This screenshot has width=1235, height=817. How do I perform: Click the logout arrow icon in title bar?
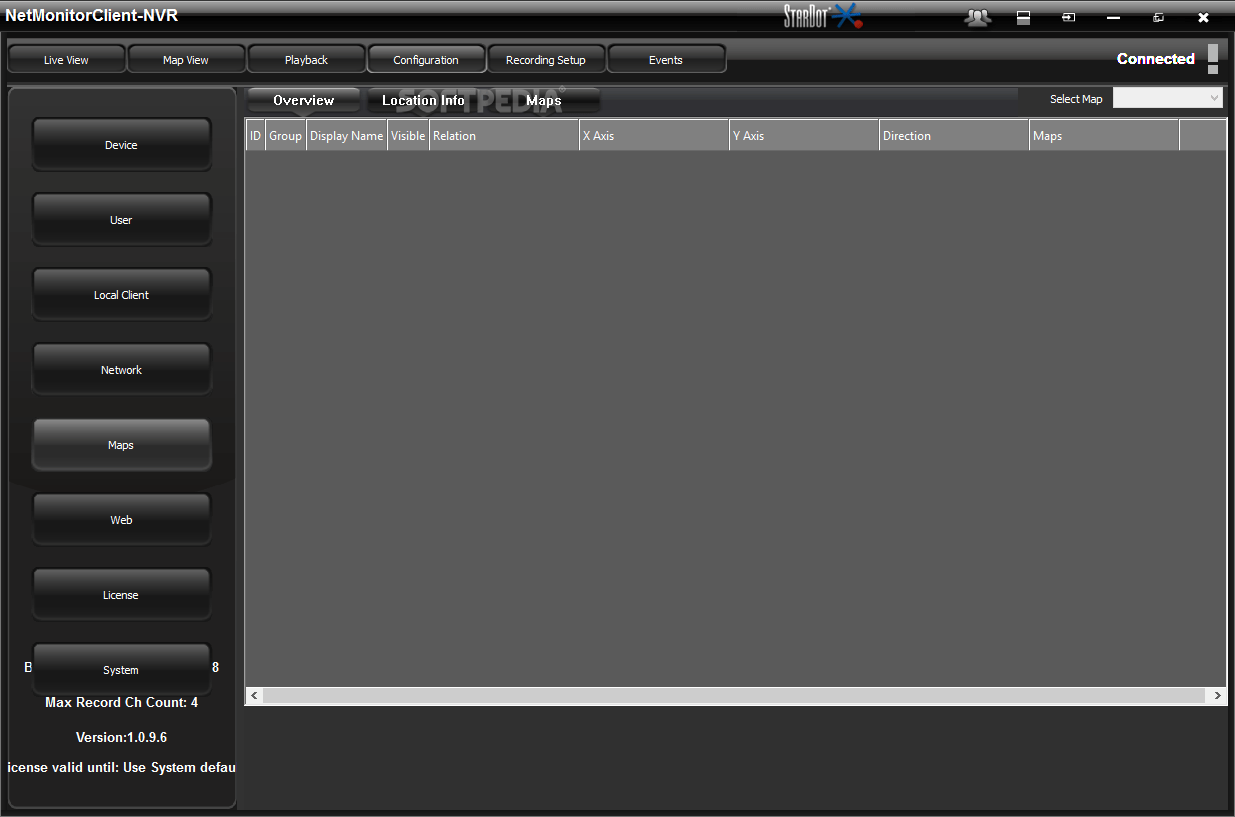pyautogui.click(x=1068, y=17)
